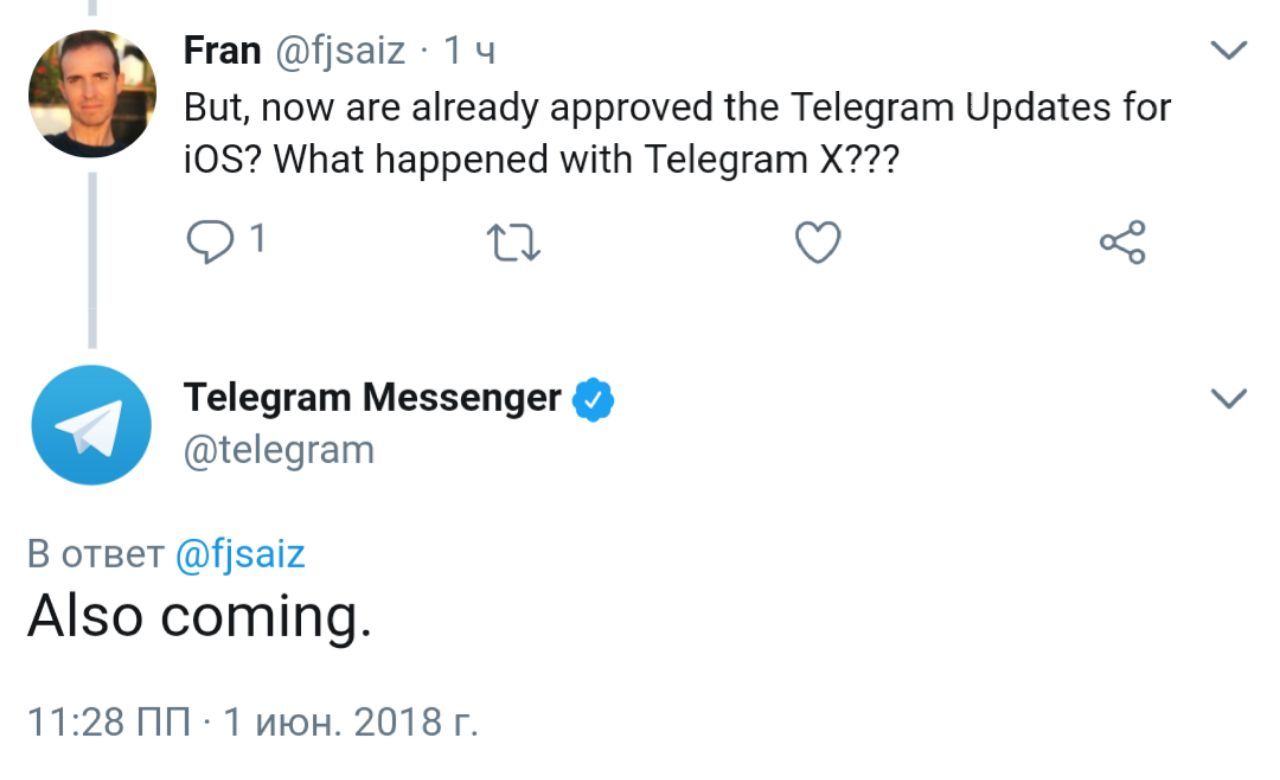Click the "Also coming." reply text
This screenshot has height=780, width=1280.
point(199,616)
